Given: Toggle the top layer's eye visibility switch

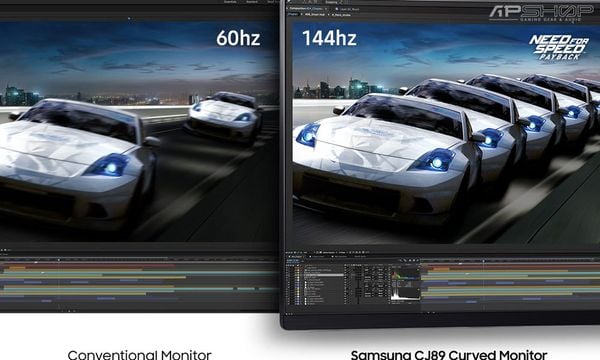Looking at the screenshot, I should pyautogui.click(x=287, y=268).
